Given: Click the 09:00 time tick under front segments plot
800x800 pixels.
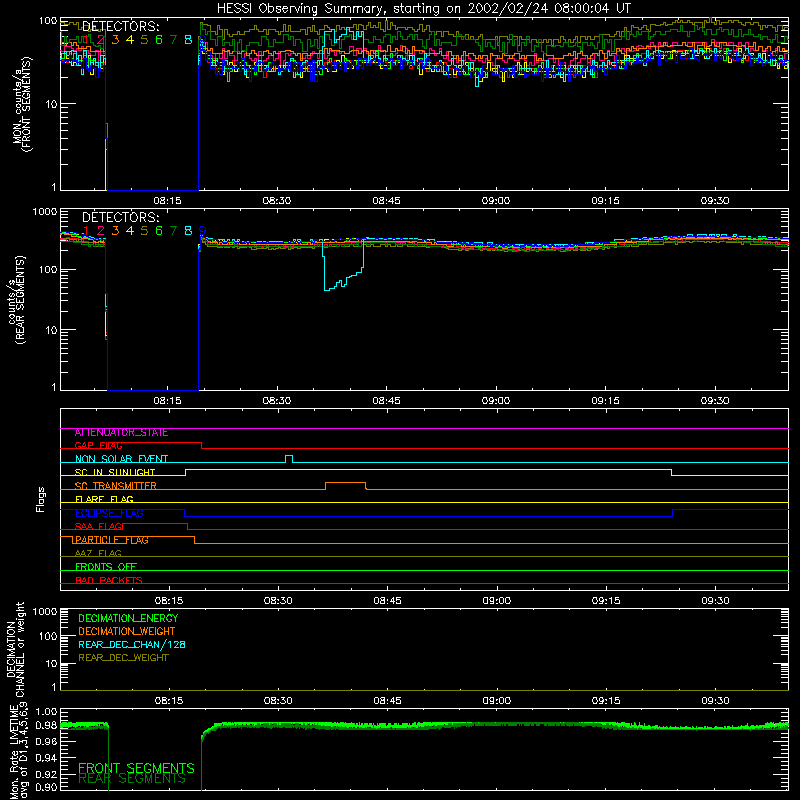Looking at the screenshot, I should [495, 201].
